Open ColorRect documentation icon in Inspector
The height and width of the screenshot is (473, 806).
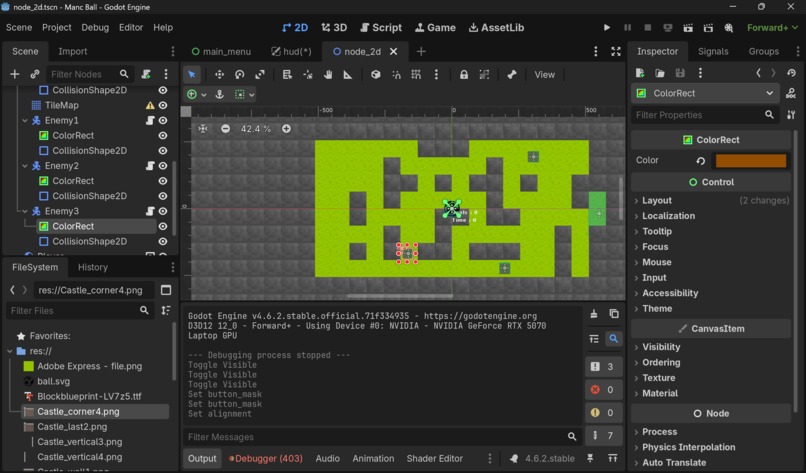click(791, 93)
